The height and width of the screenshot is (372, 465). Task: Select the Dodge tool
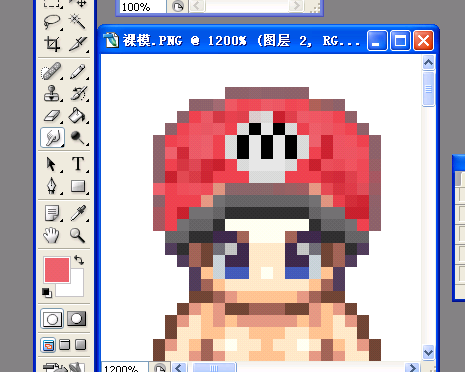pyautogui.click(x=78, y=137)
